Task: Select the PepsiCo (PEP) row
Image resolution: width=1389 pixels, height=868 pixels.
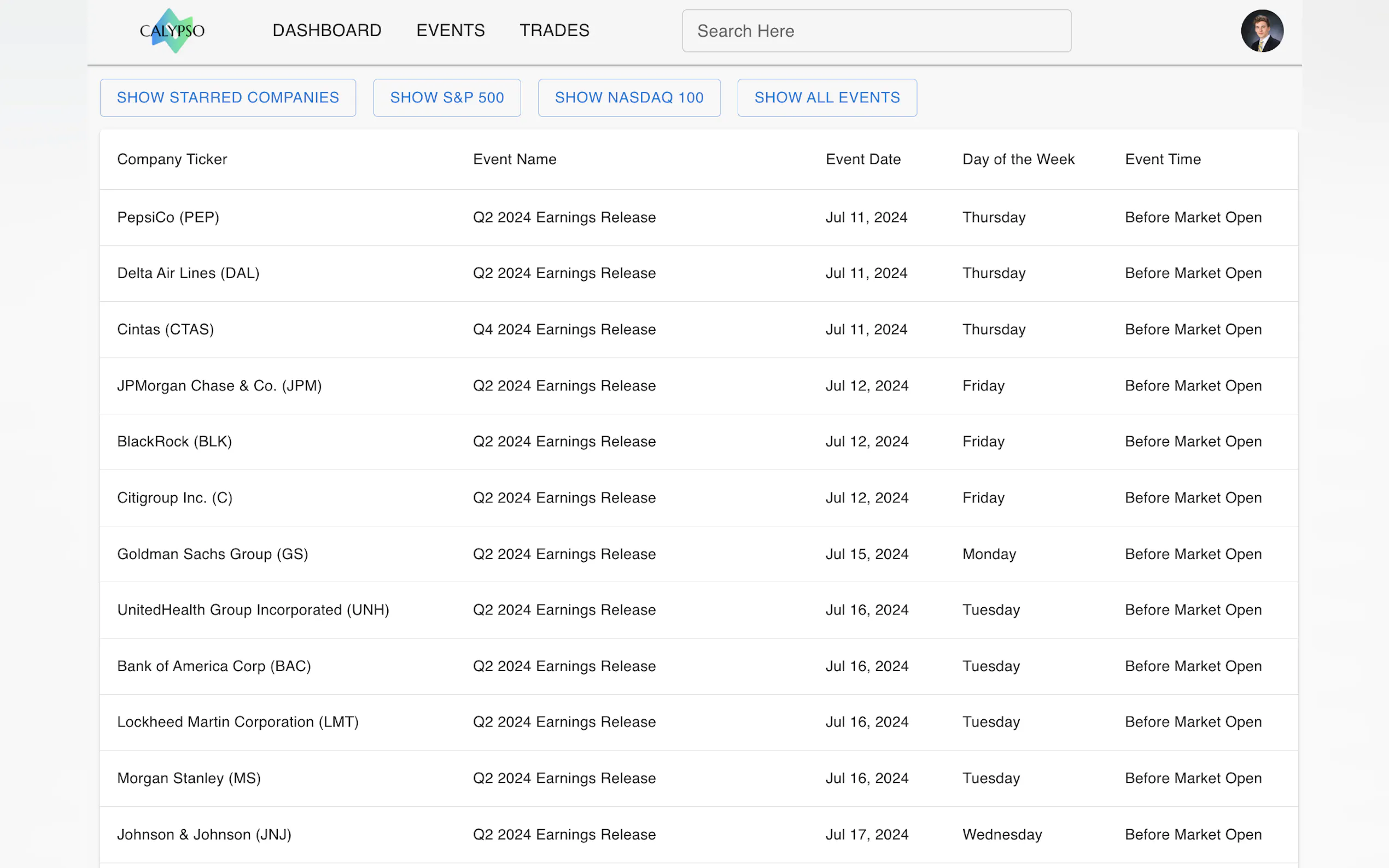Action: [x=168, y=218]
